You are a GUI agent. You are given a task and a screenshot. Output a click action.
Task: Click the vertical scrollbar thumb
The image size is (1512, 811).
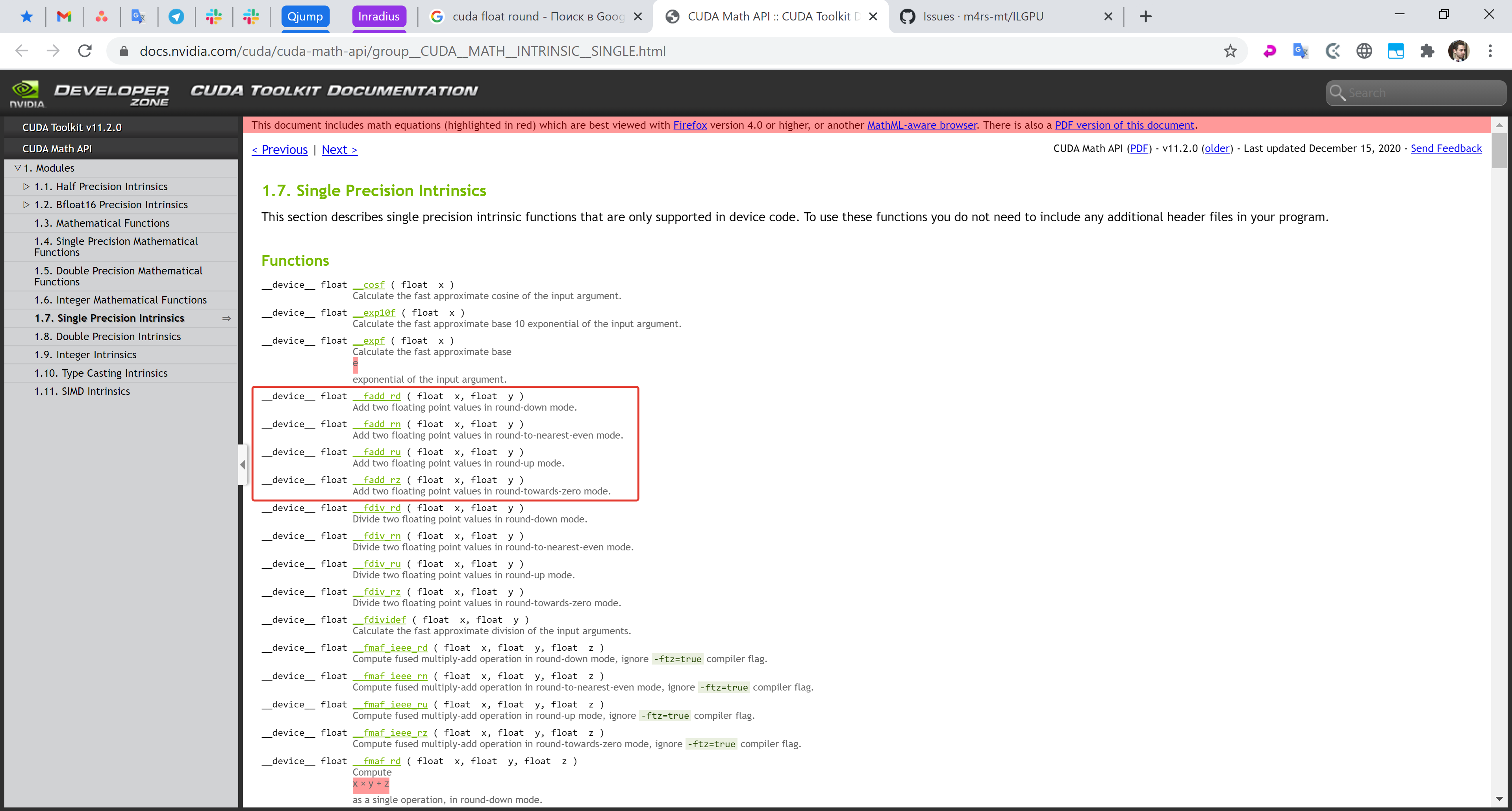point(1499,150)
